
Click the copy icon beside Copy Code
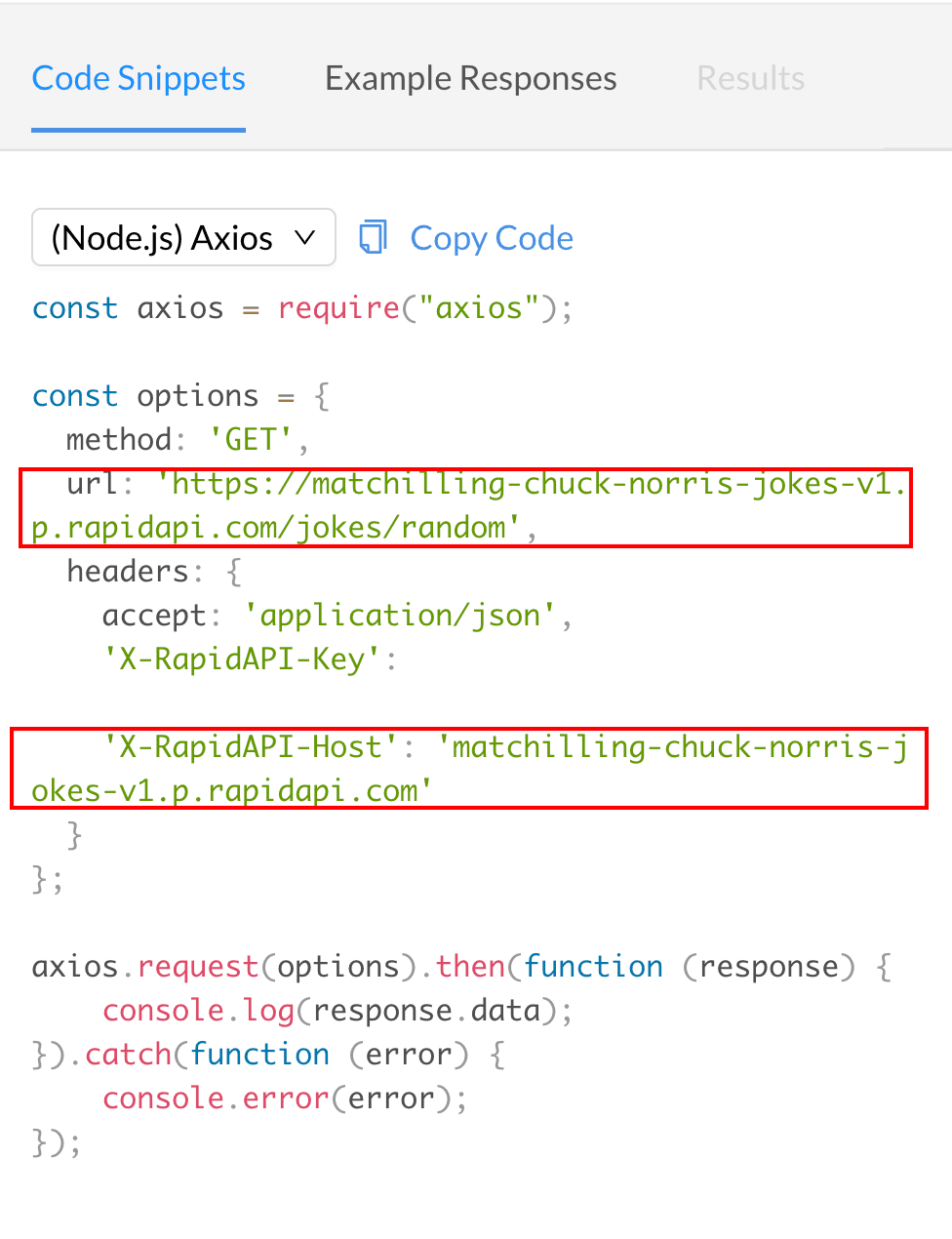373,237
